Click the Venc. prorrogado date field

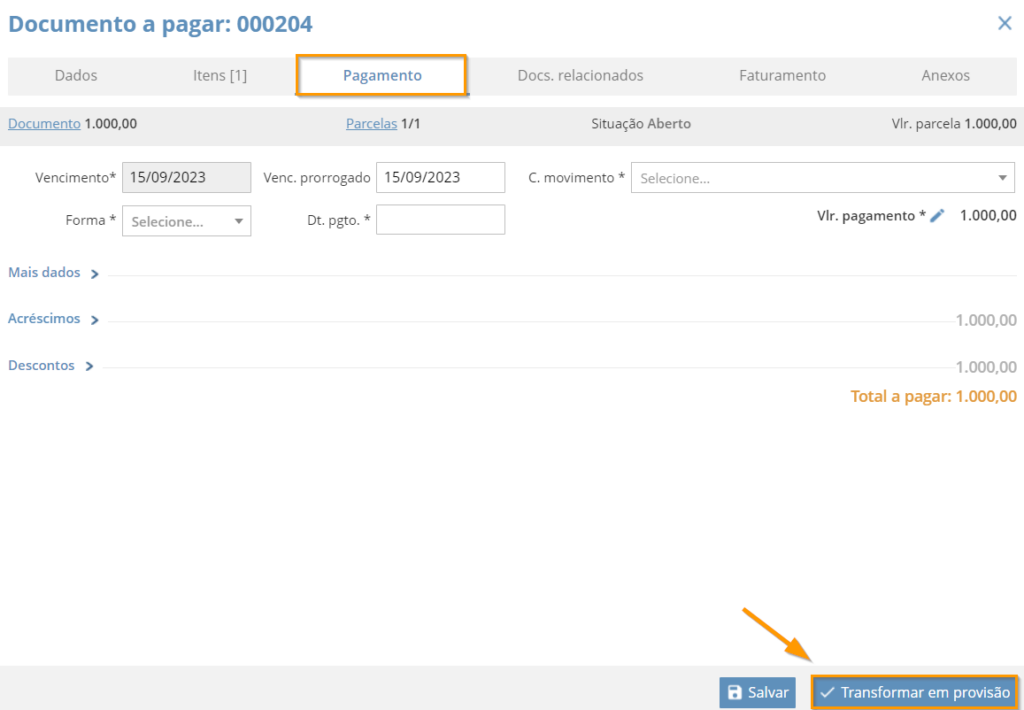[440, 178]
